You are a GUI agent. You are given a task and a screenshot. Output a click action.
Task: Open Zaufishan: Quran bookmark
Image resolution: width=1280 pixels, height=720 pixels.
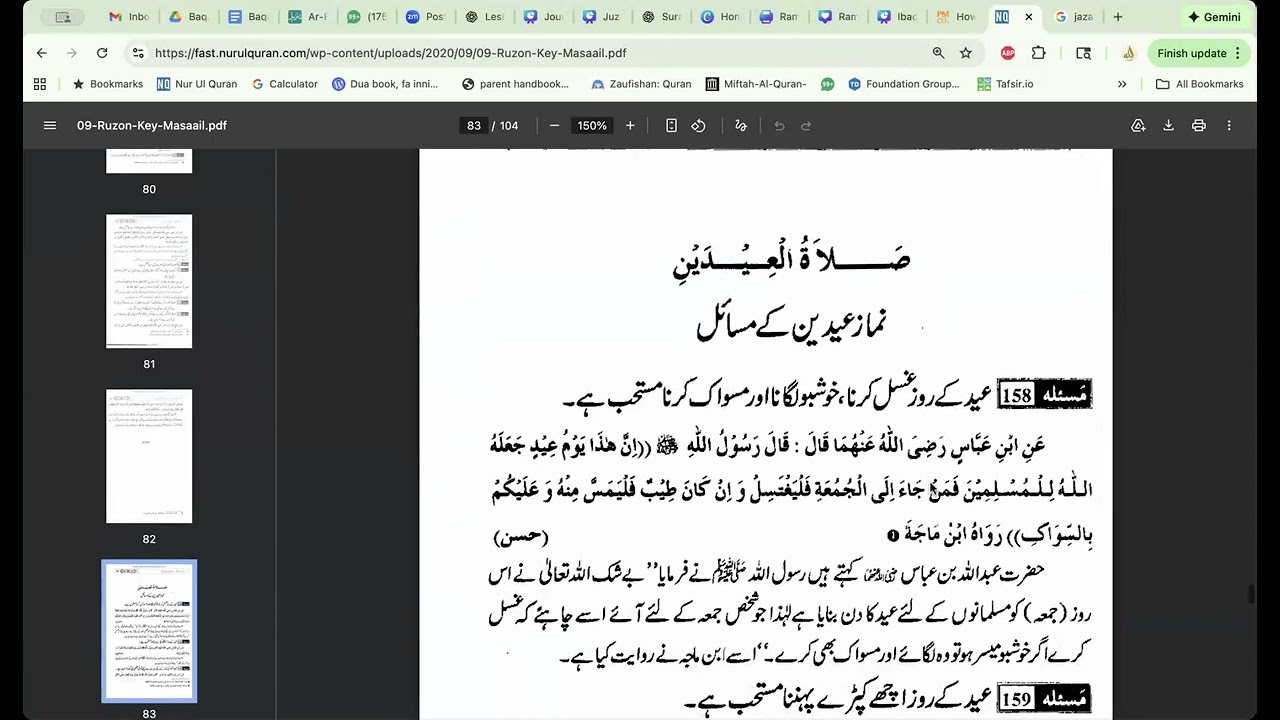tap(641, 84)
